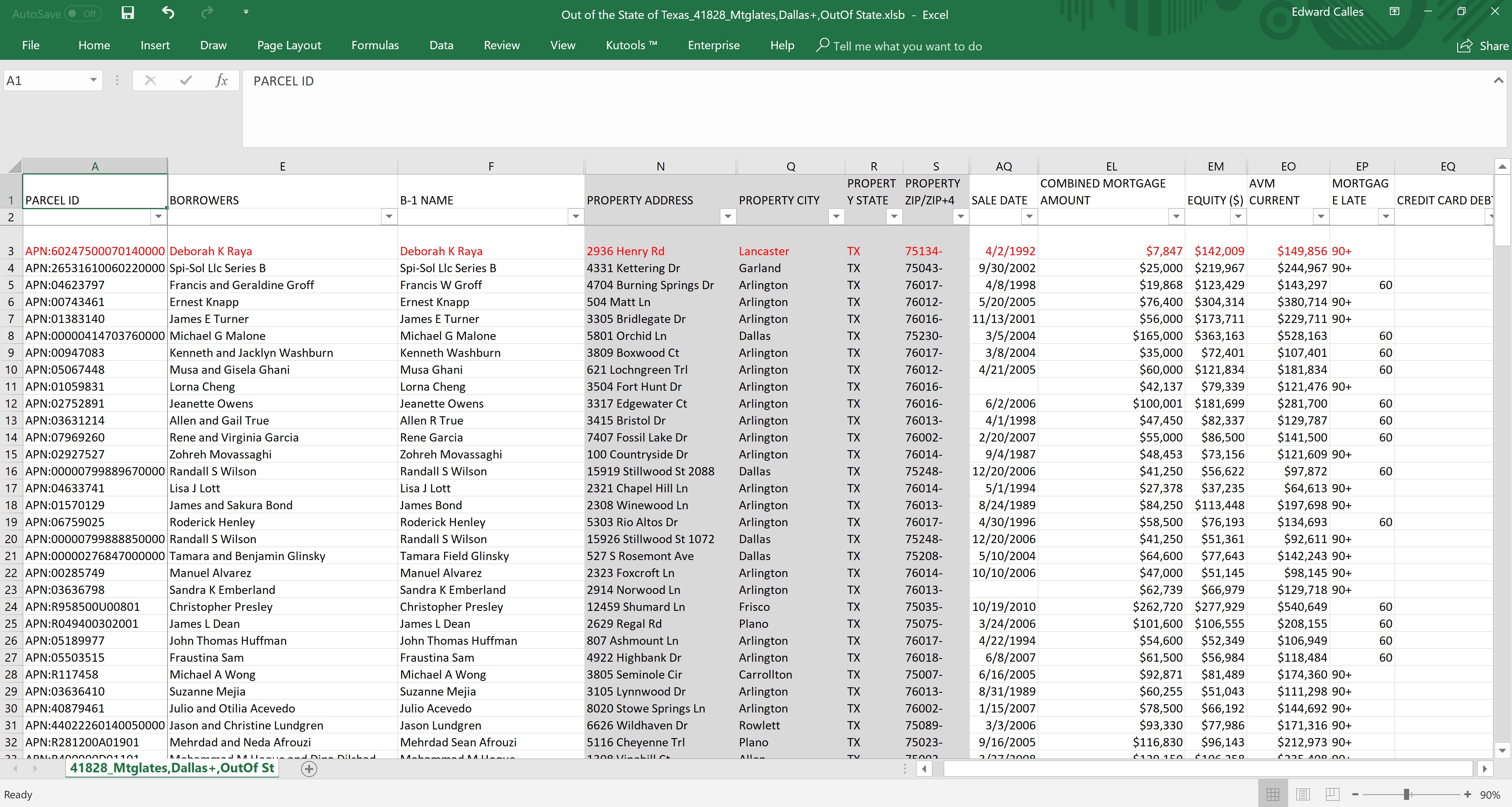Click next sheet navigation arrow
This screenshot has height=807, width=1512.
coord(35,768)
